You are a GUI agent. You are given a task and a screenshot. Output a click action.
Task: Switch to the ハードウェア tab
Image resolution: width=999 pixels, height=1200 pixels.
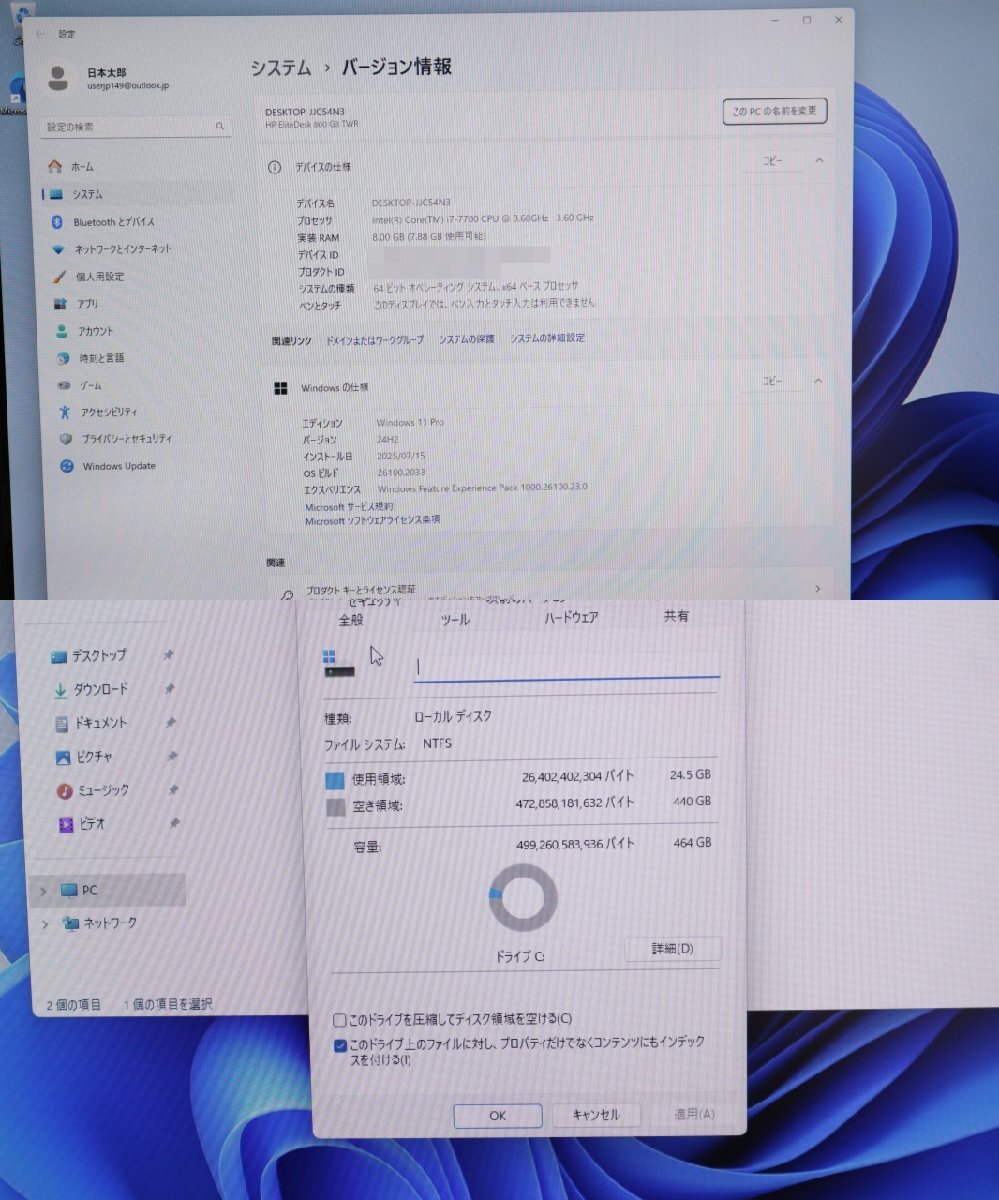pos(571,618)
